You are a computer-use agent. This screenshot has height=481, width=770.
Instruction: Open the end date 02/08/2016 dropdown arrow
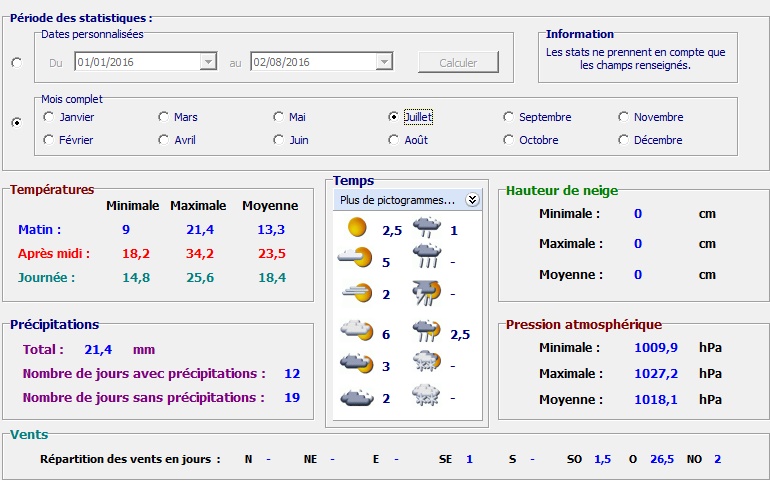[384, 62]
